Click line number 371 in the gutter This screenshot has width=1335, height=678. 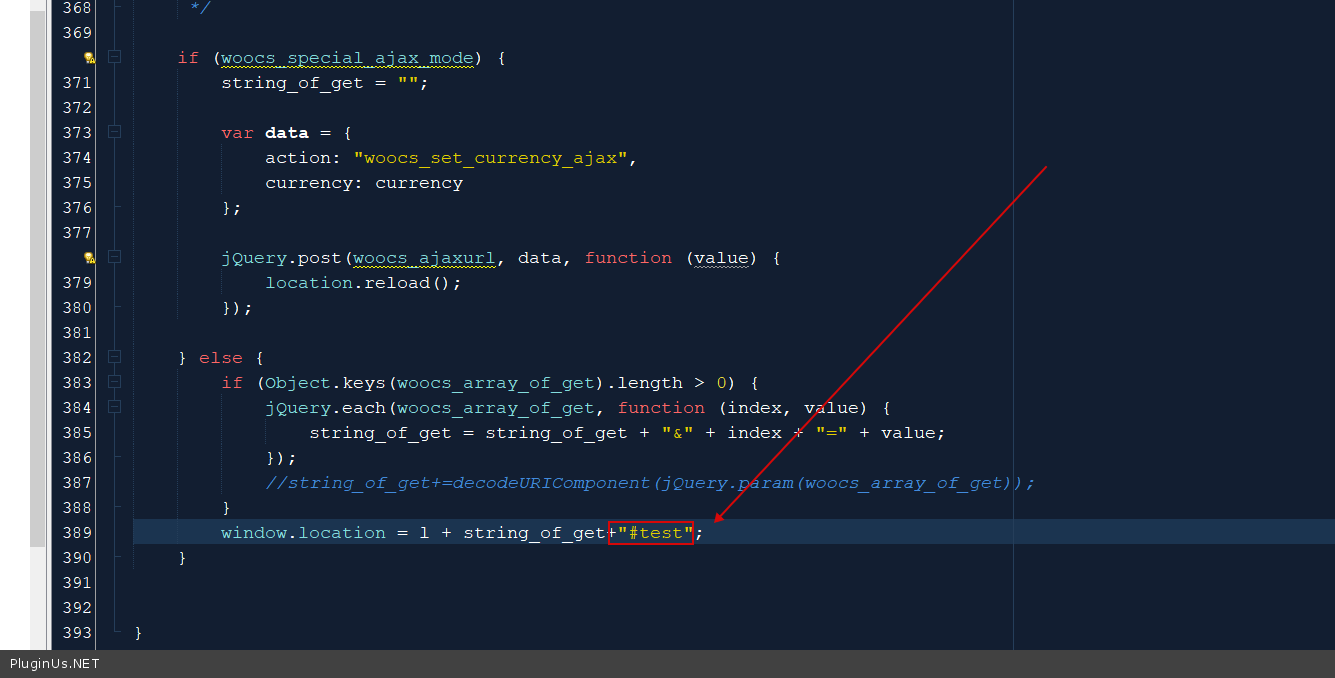pyautogui.click(x=77, y=83)
